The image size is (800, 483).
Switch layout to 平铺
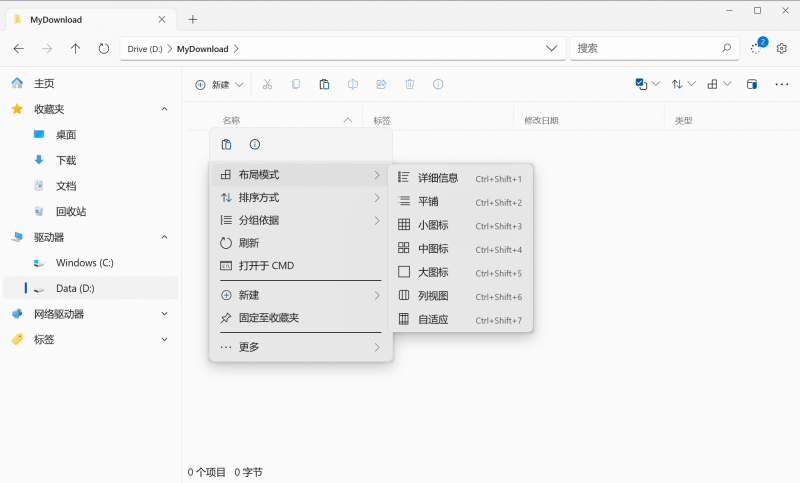point(461,201)
